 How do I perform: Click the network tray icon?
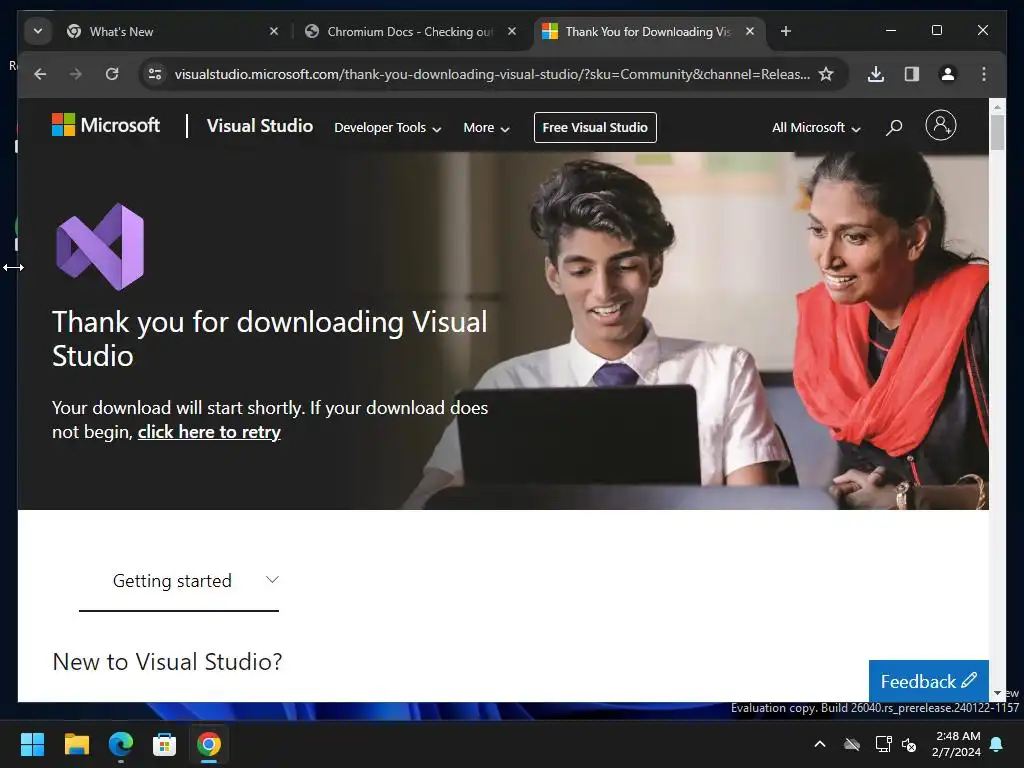tap(883, 744)
